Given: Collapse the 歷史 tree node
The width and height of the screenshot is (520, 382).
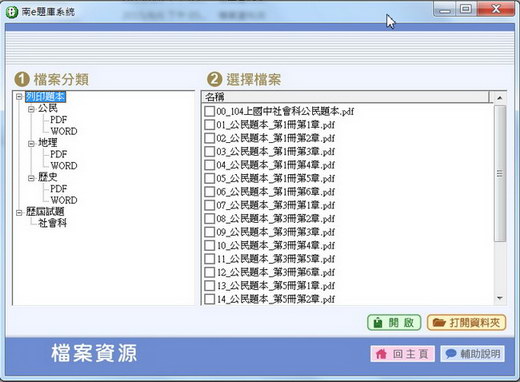Looking at the screenshot, I should click(x=31, y=178).
